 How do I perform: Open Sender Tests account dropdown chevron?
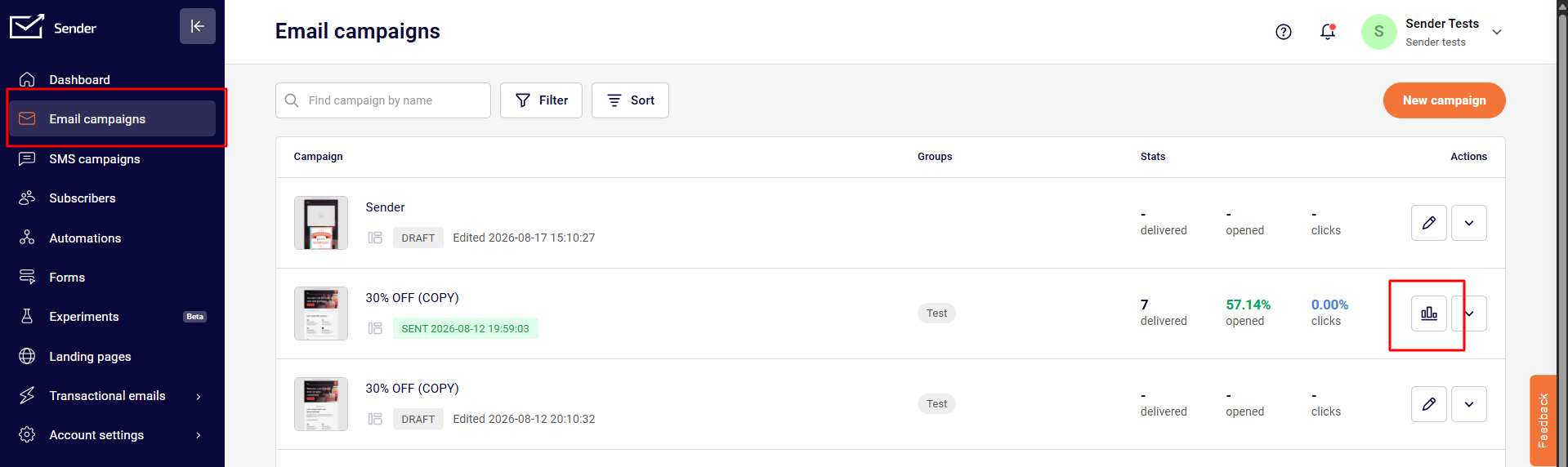1497,32
